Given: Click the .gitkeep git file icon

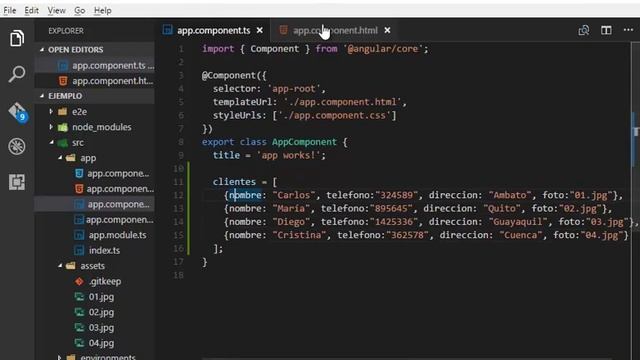Looking at the screenshot, I should 79,281.
